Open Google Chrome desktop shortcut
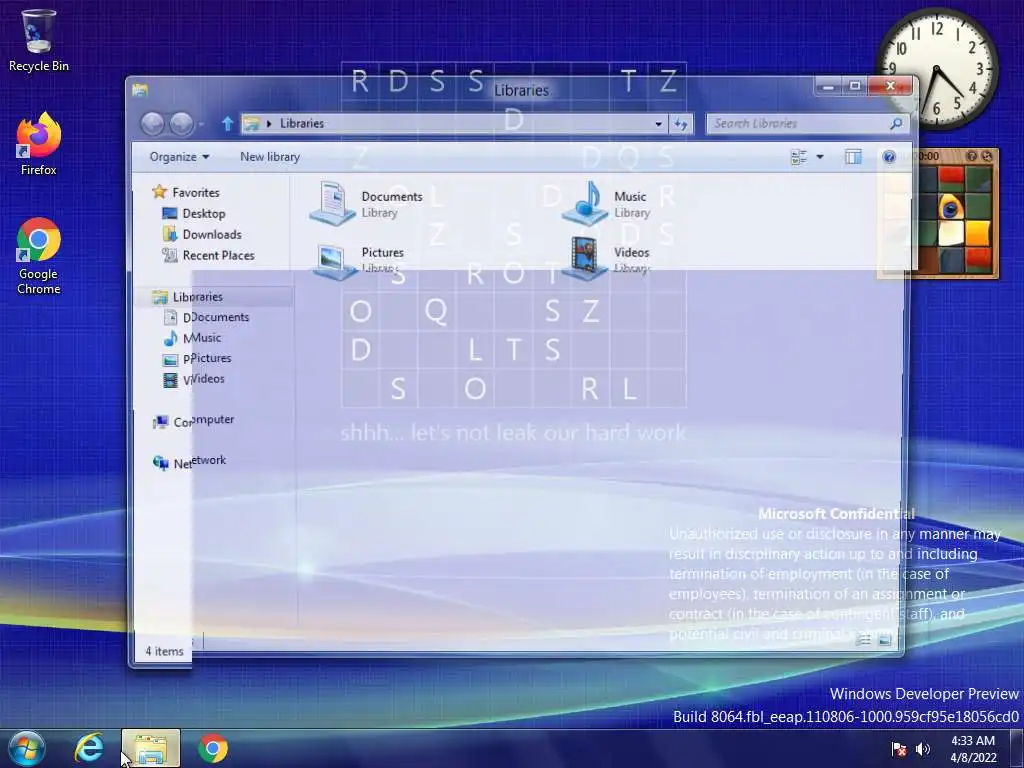The height and width of the screenshot is (768, 1024). click(38, 256)
